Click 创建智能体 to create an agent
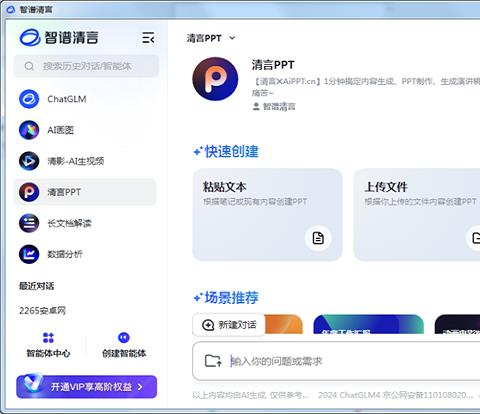Screen dimensions: 480x414 124,345
